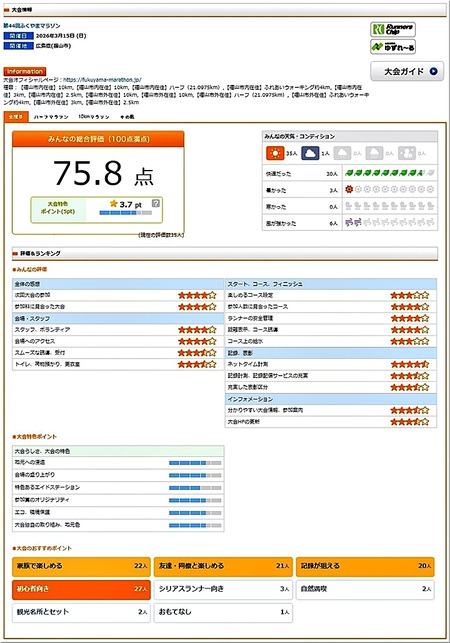
Task: Switch to the その他 tab
Action: [x=127, y=117]
